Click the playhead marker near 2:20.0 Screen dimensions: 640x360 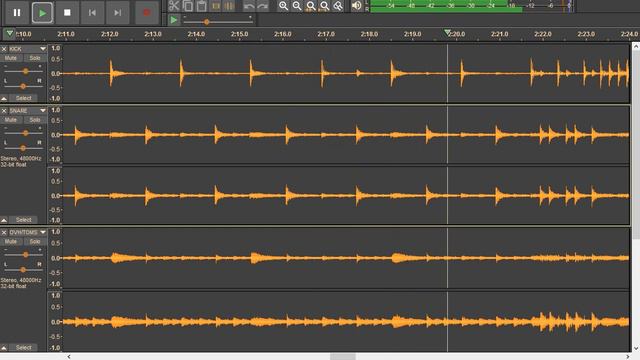point(447,32)
